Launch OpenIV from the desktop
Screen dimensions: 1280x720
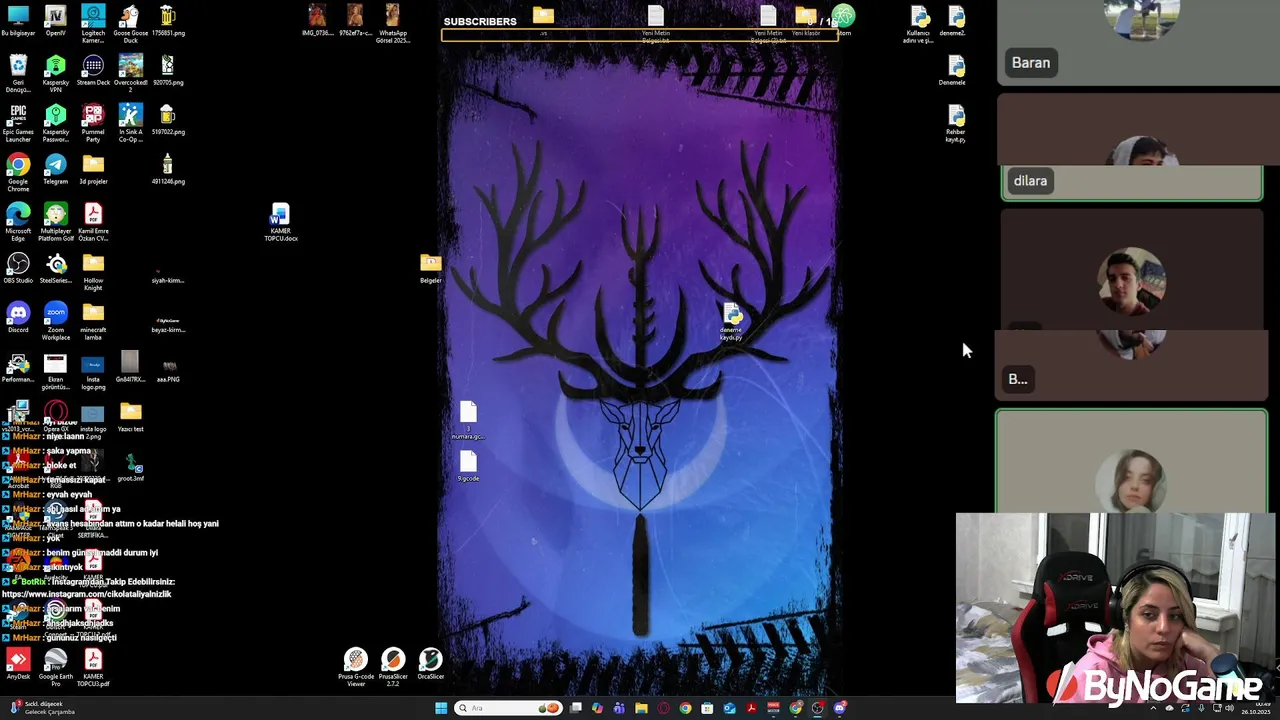pyautogui.click(x=56, y=21)
